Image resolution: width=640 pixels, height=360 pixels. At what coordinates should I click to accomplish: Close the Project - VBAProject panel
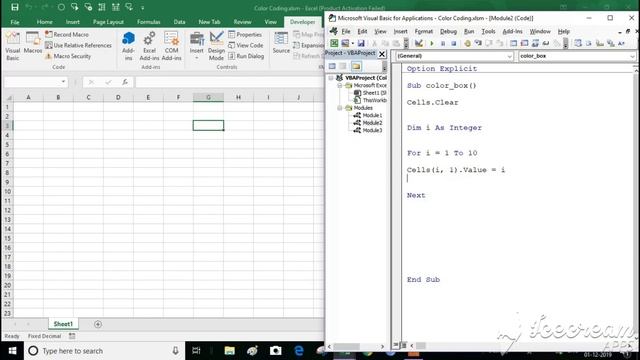click(x=382, y=54)
